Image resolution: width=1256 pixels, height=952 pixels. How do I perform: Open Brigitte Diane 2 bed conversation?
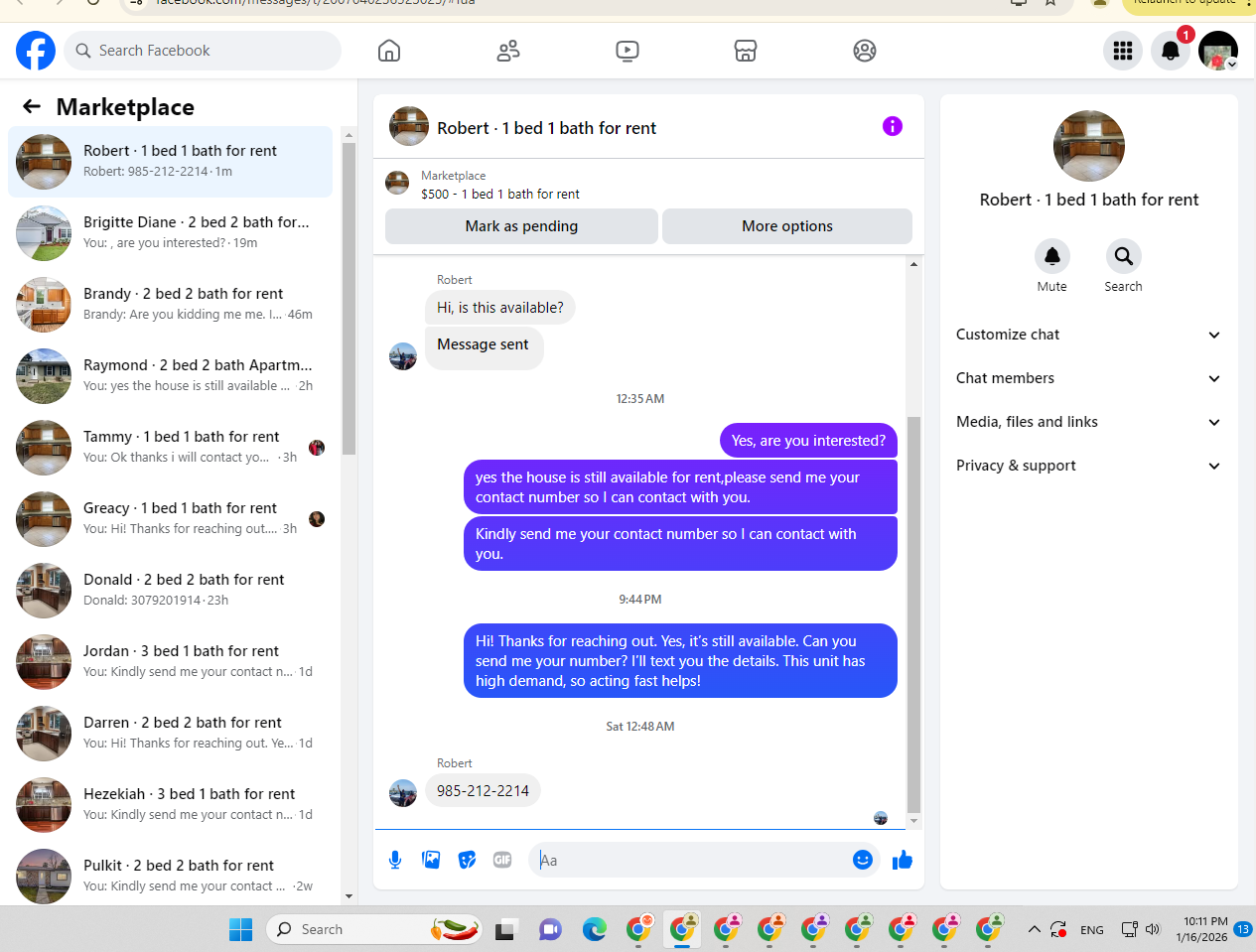pos(170,233)
